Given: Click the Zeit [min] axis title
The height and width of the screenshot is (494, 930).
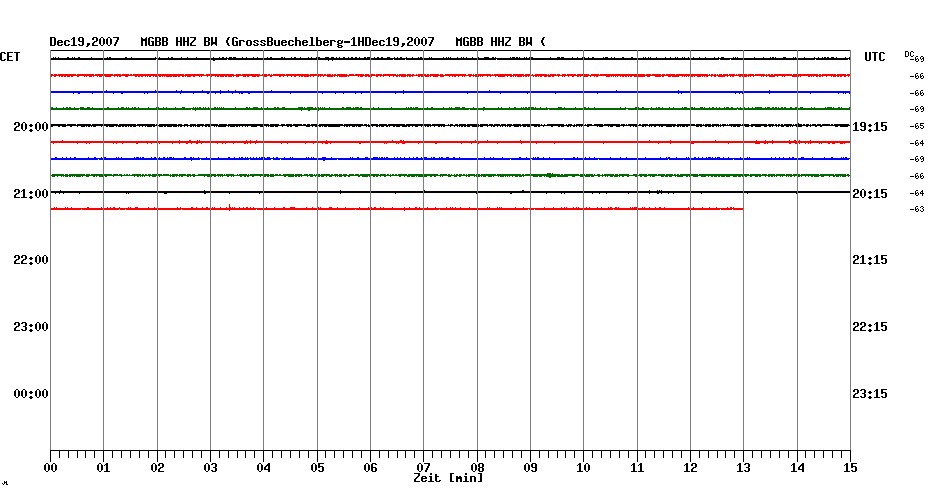Looking at the screenshot, I should tap(448, 478).
